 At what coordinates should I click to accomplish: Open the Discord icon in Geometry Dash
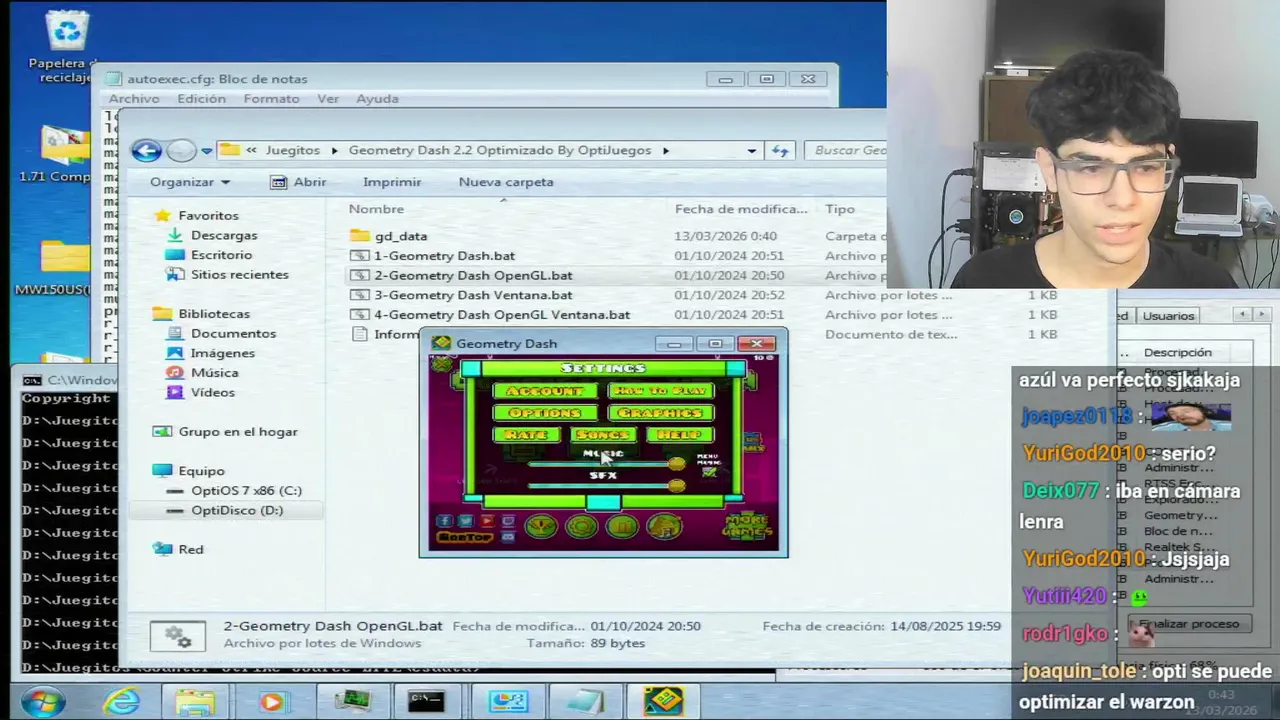coord(508,537)
